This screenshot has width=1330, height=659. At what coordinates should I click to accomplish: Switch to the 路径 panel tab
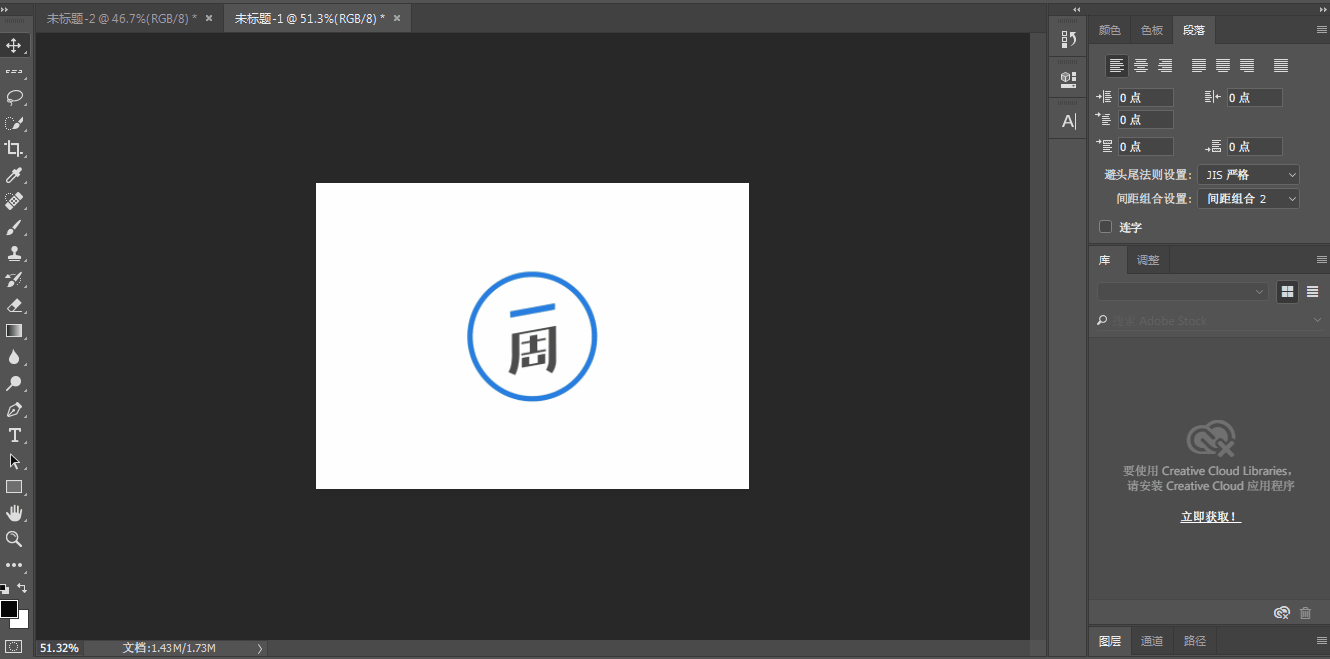pyautogui.click(x=1194, y=641)
